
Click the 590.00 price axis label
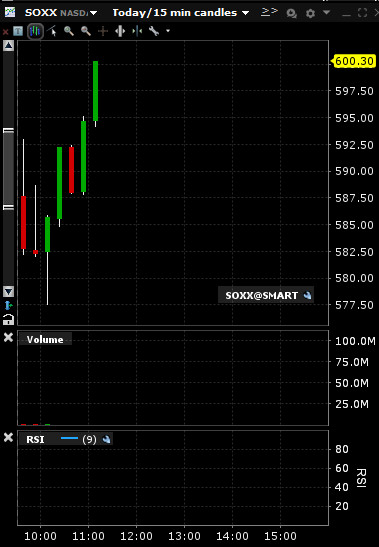pyautogui.click(x=354, y=171)
